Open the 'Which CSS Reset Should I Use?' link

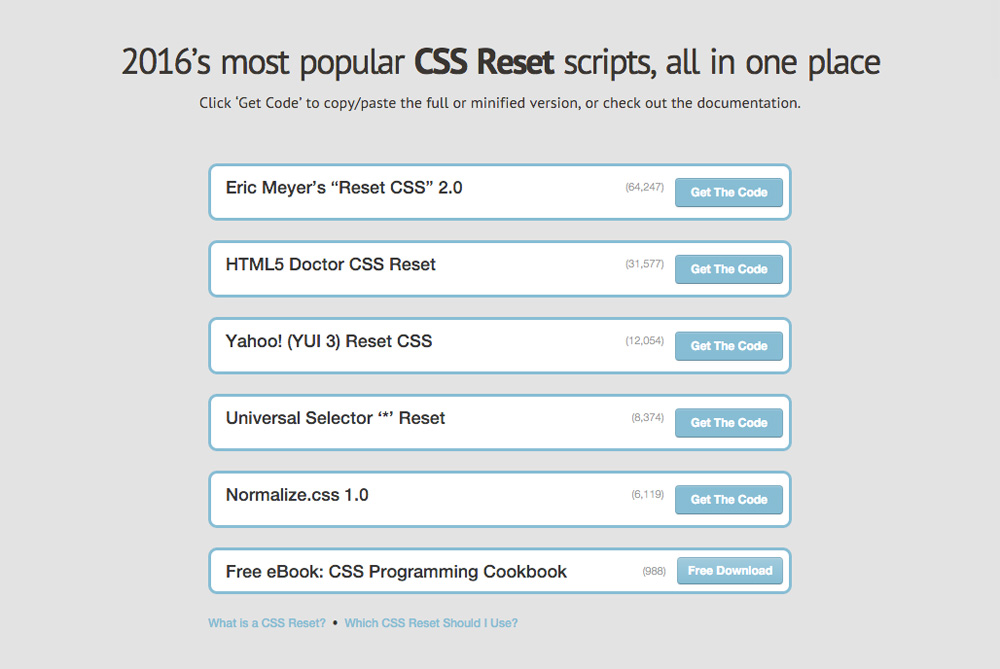tap(431, 622)
